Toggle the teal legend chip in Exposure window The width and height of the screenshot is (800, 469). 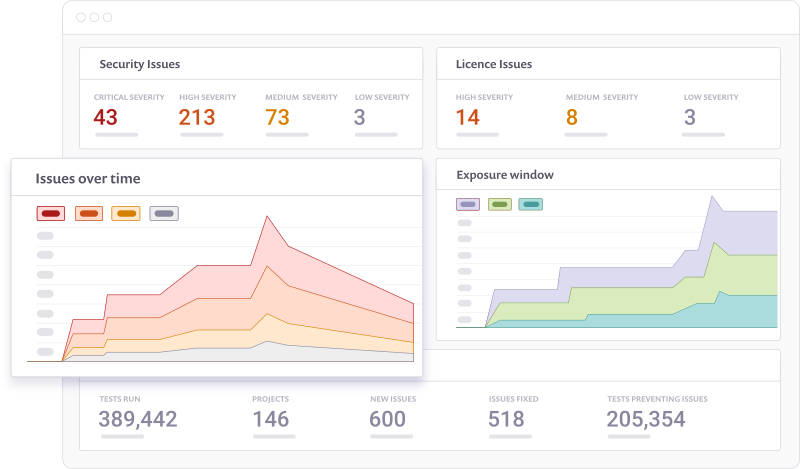pos(531,205)
